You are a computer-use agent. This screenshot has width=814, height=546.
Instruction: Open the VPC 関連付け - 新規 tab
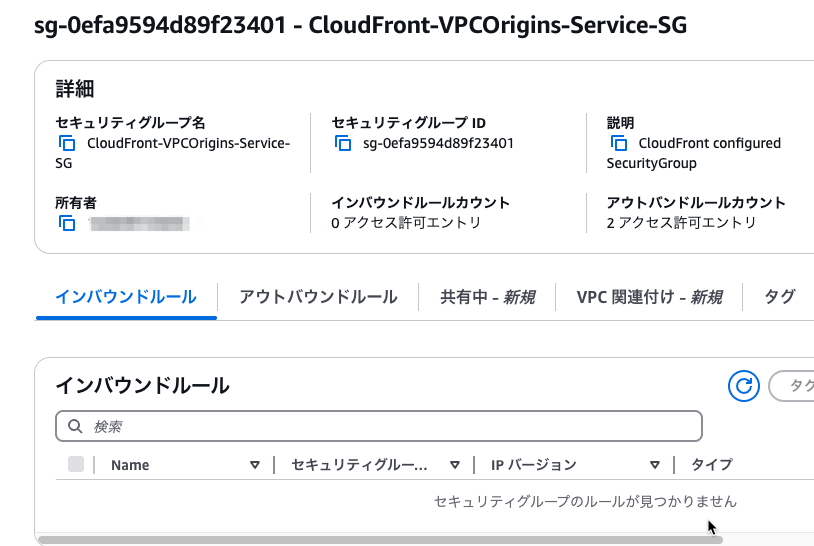(x=649, y=297)
